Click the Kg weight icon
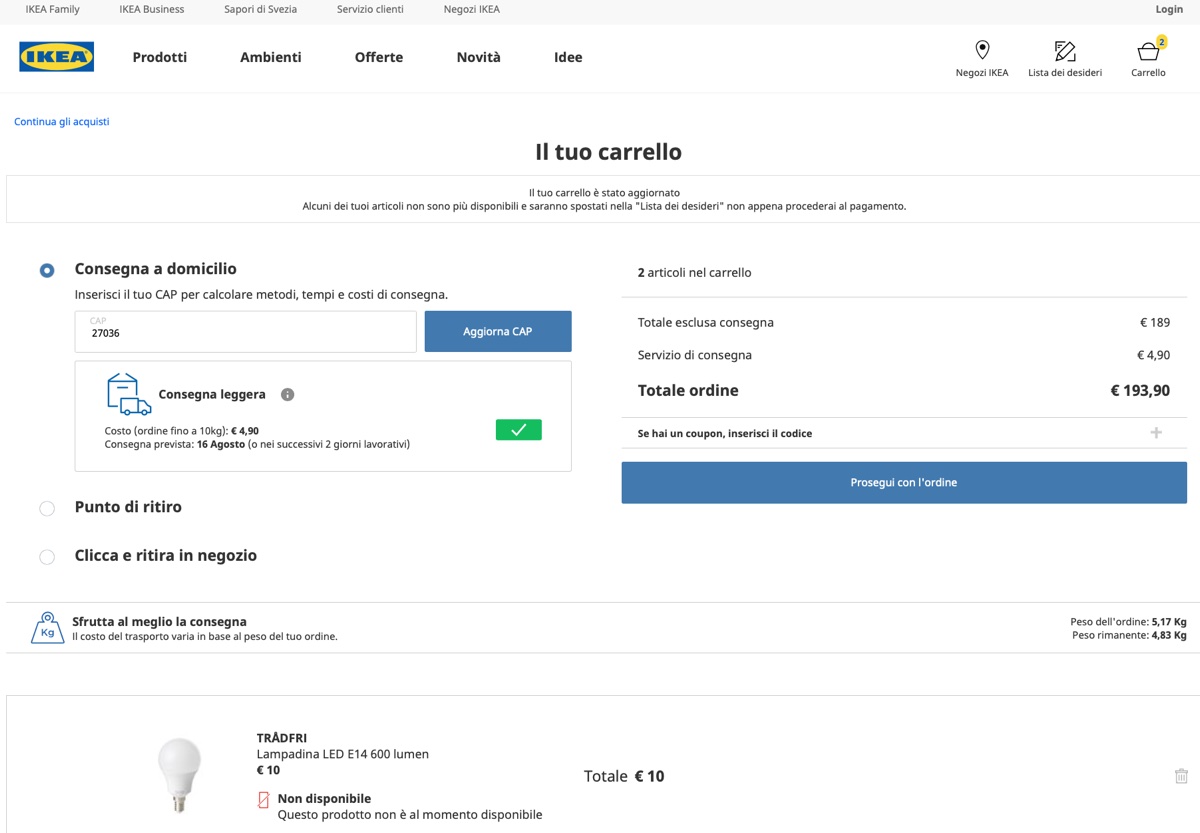Screen dimensions: 1200x833 [47, 628]
